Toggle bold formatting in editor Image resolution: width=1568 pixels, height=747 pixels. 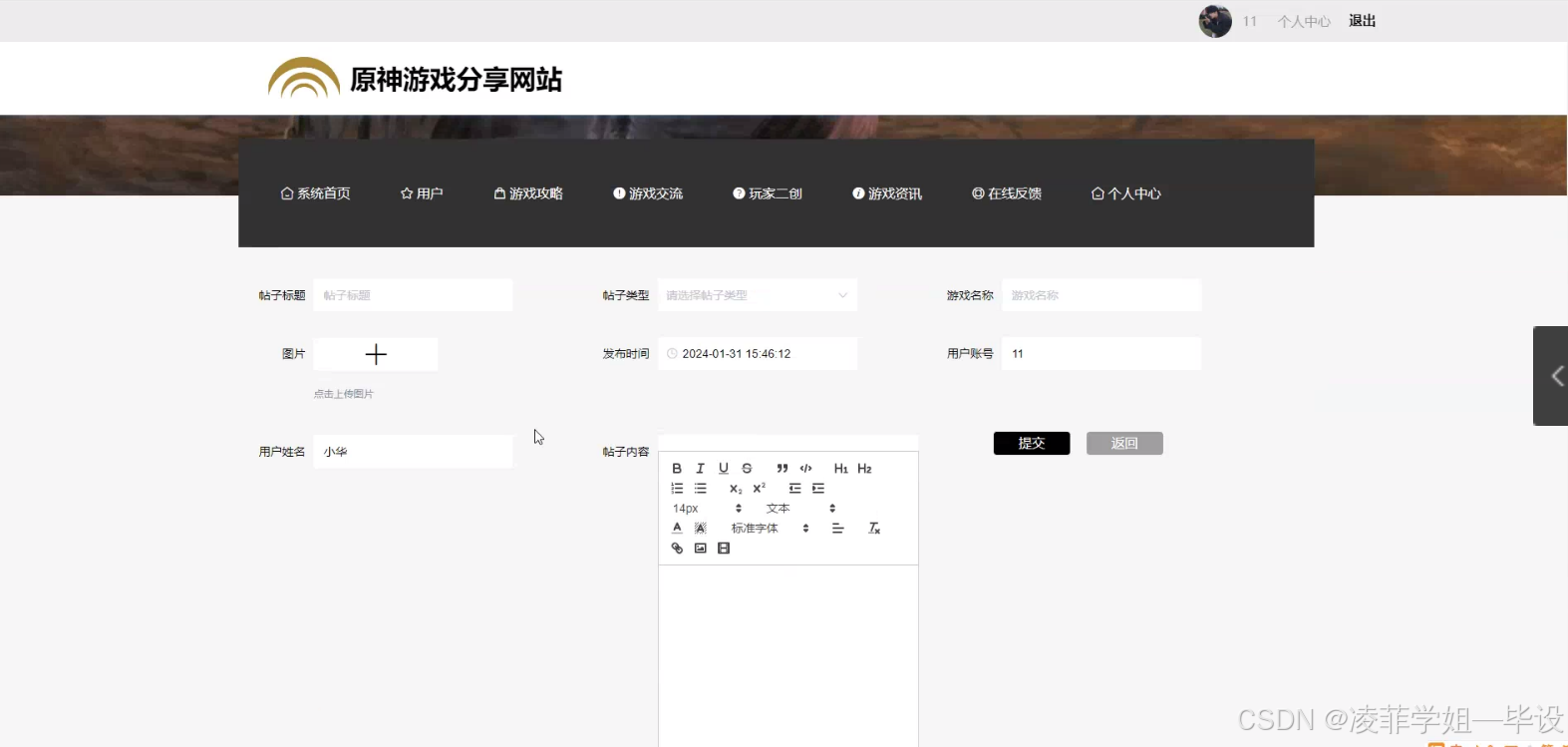point(677,469)
